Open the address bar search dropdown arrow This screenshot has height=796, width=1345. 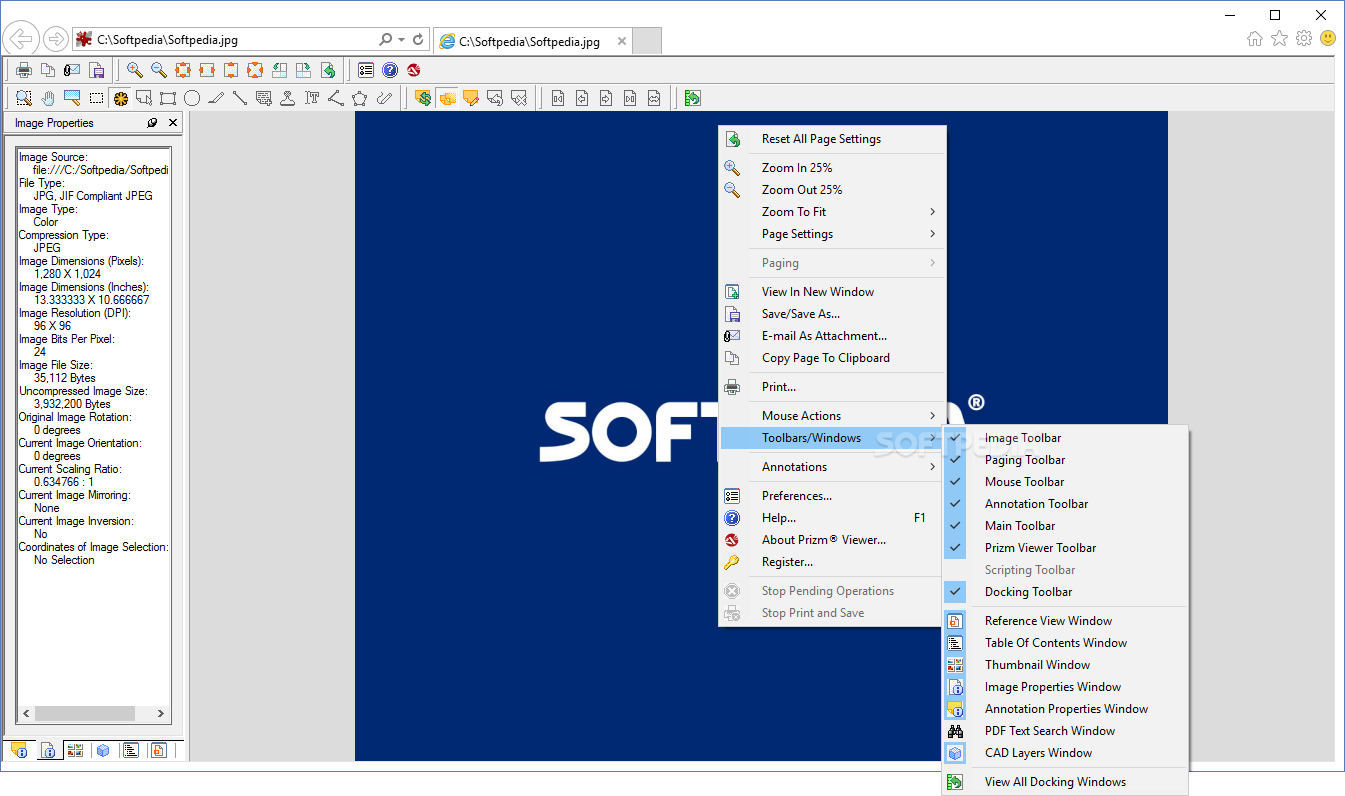(402, 40)
